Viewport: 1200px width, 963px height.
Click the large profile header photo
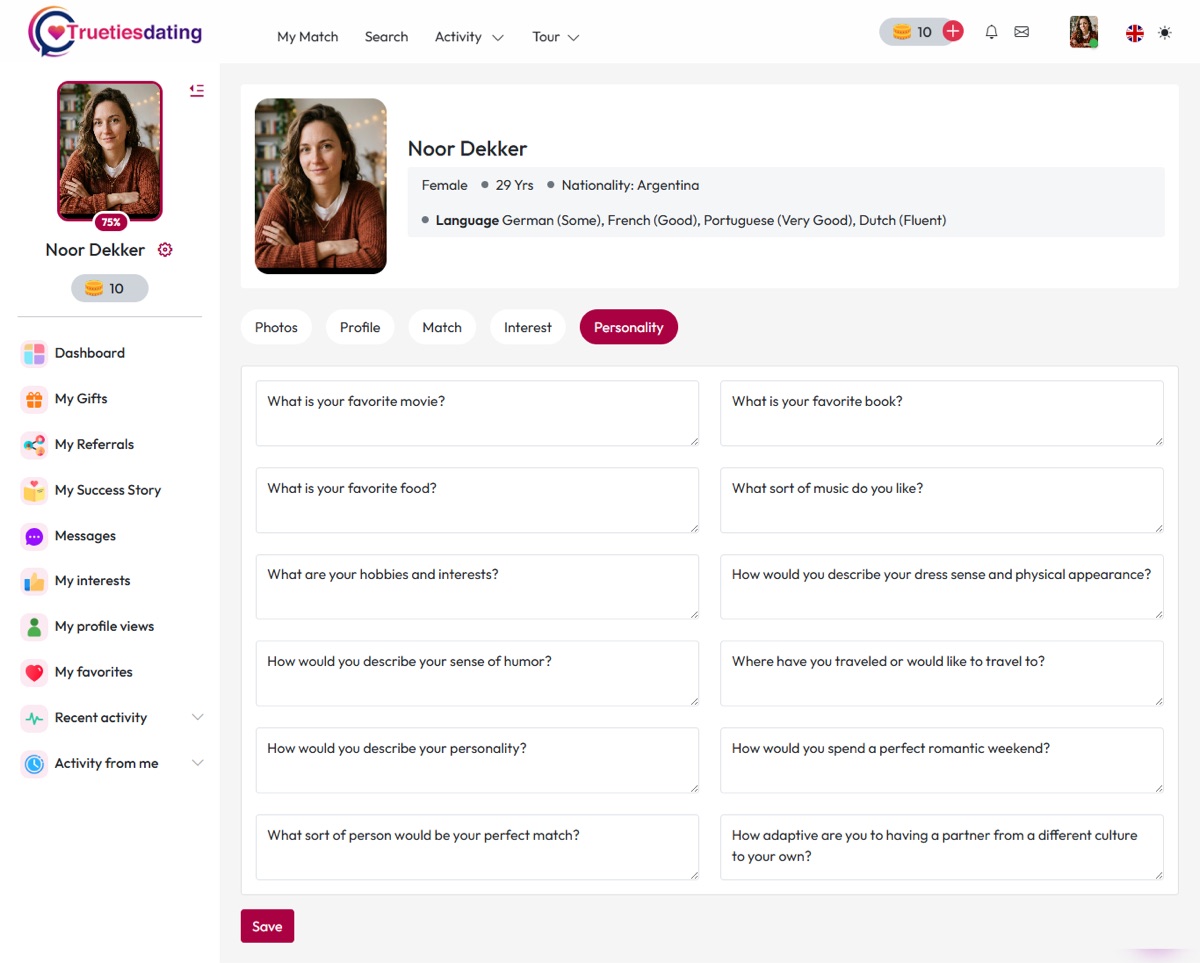point(321,186)
